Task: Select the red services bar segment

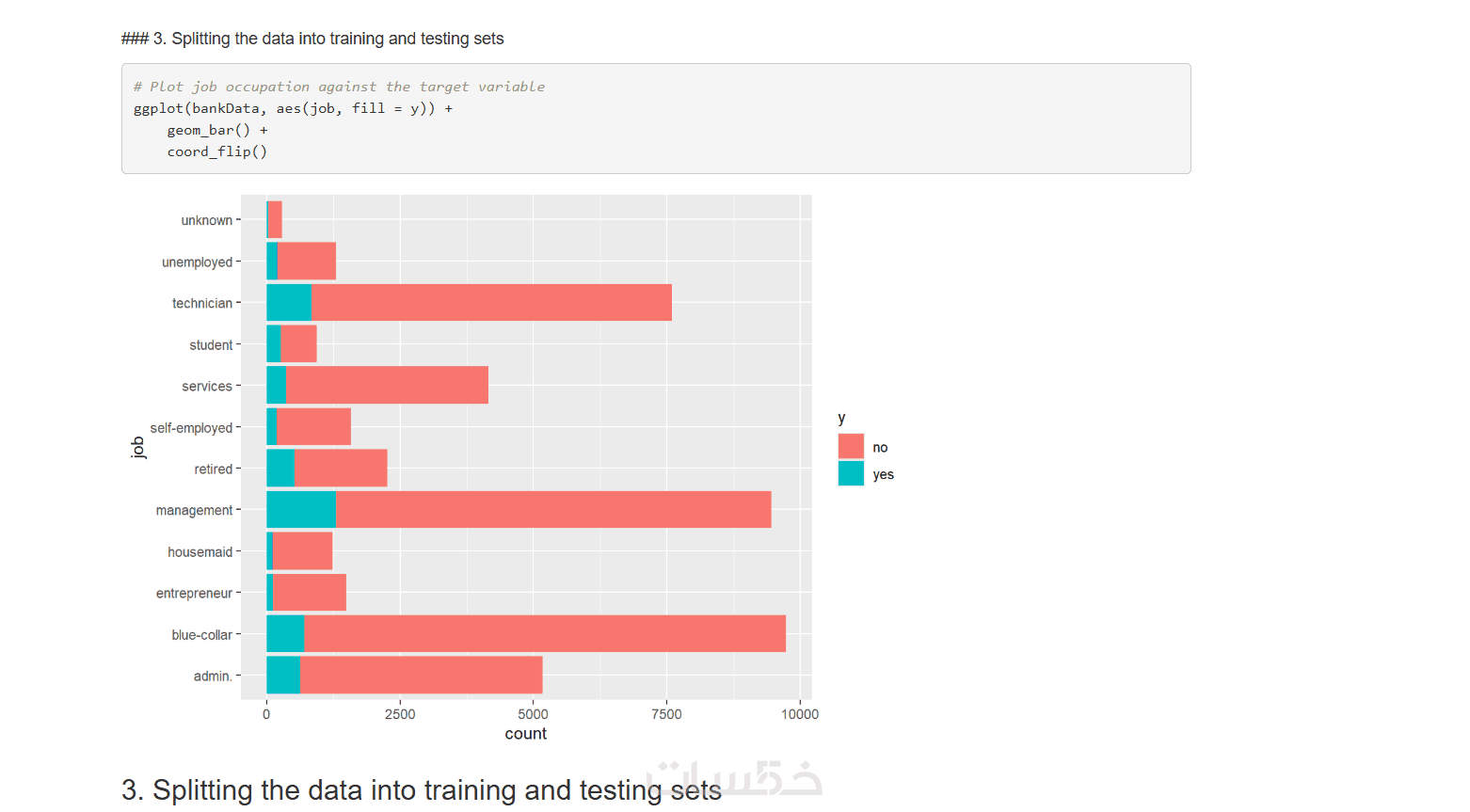Action: point(387,385)
